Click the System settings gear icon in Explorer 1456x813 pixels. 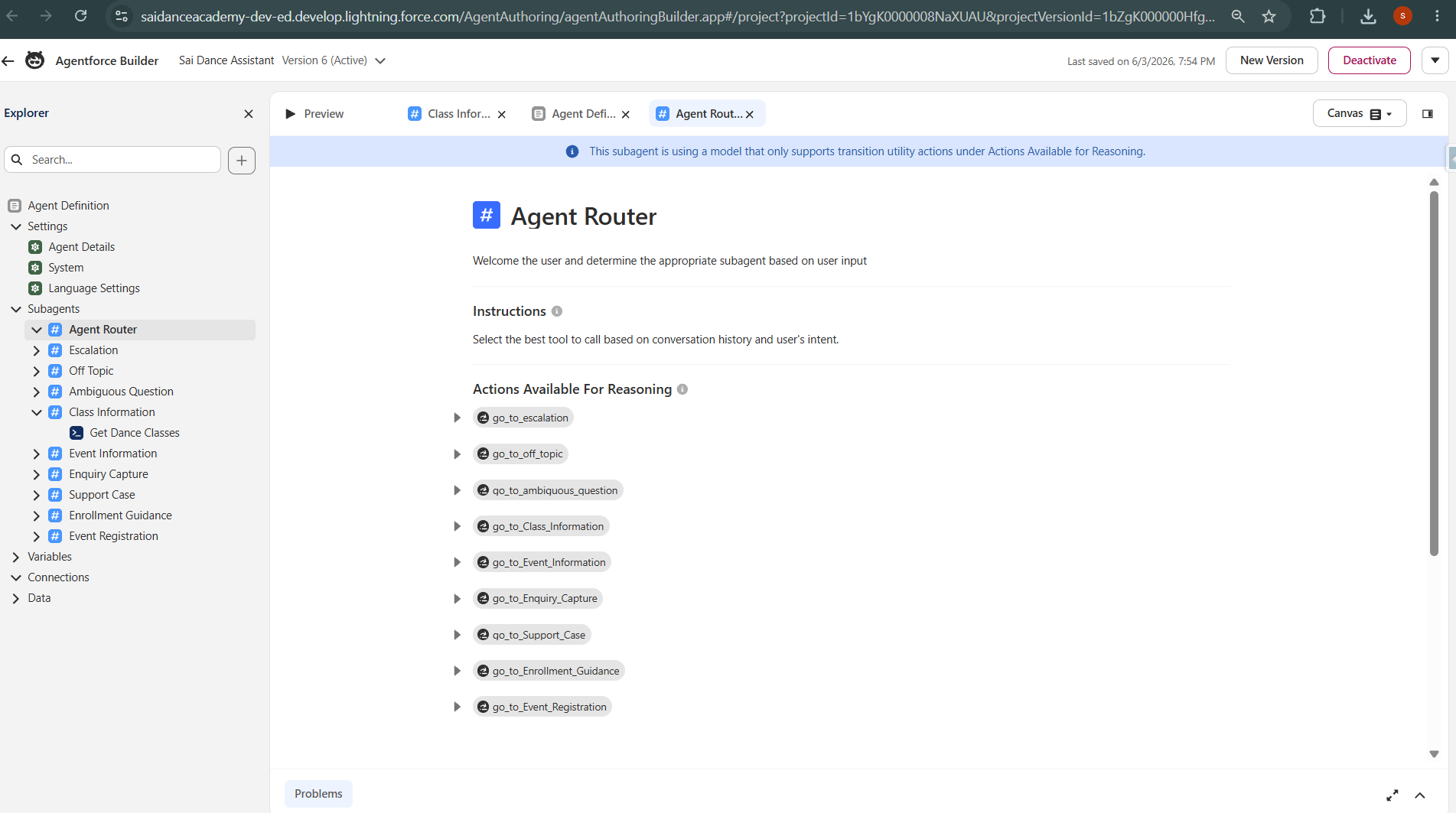pos(35,268)
